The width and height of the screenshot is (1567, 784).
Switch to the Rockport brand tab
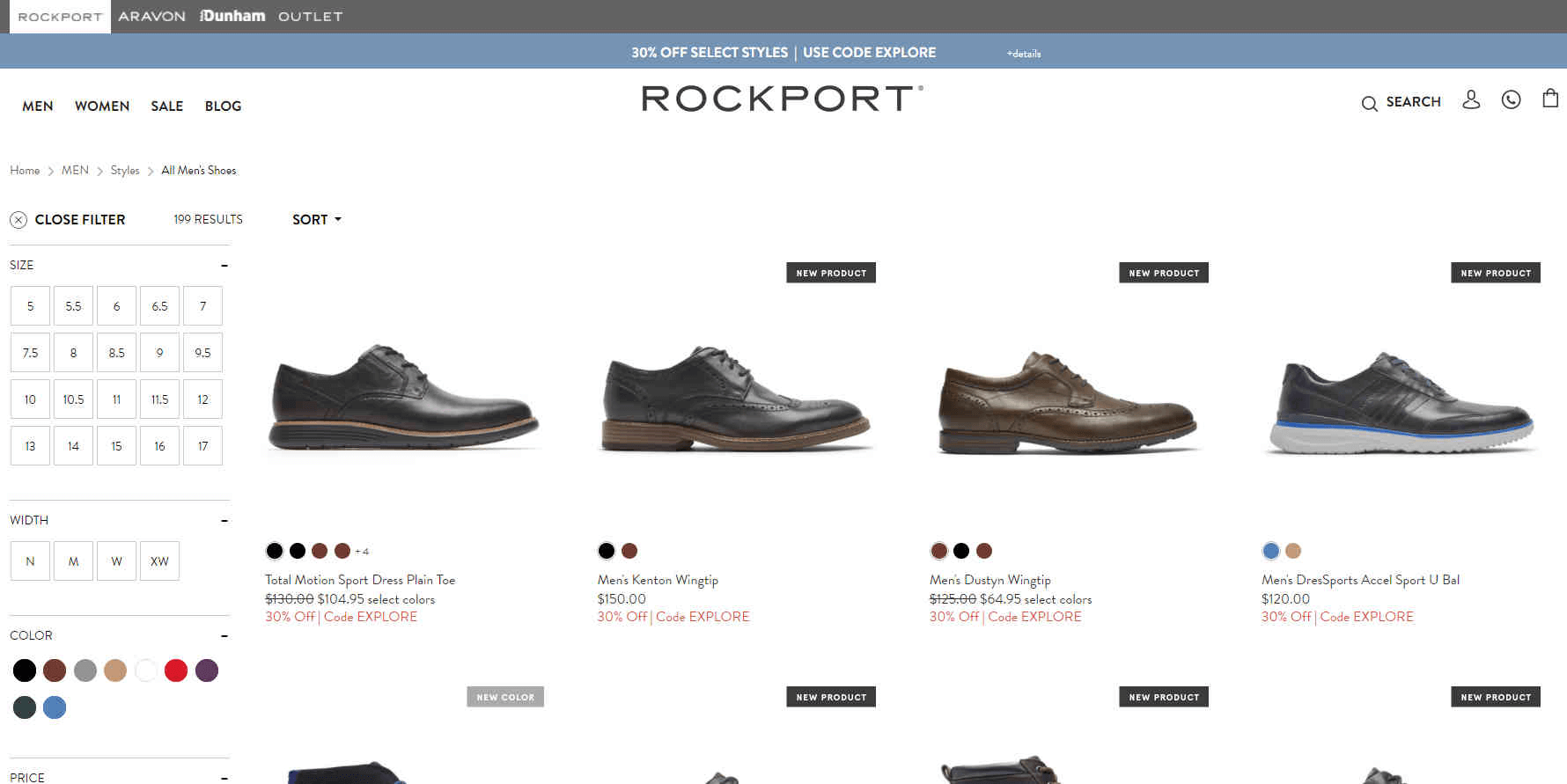pyautogui.click(x=60, y=17)
